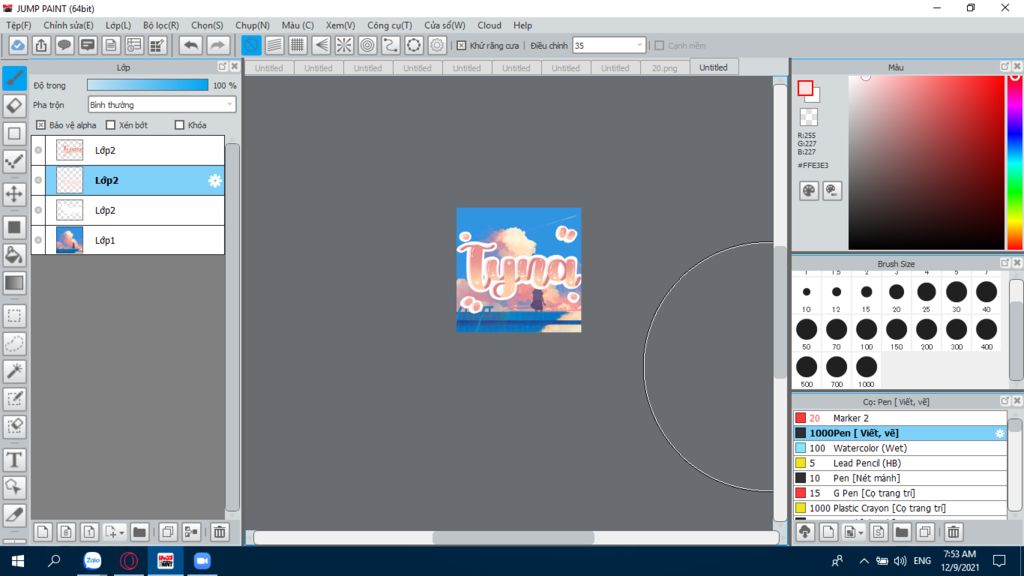Delete brush with trash icon in Cọ panel
This screenshot has height=576, width=1024.
[x=953, y=532]
